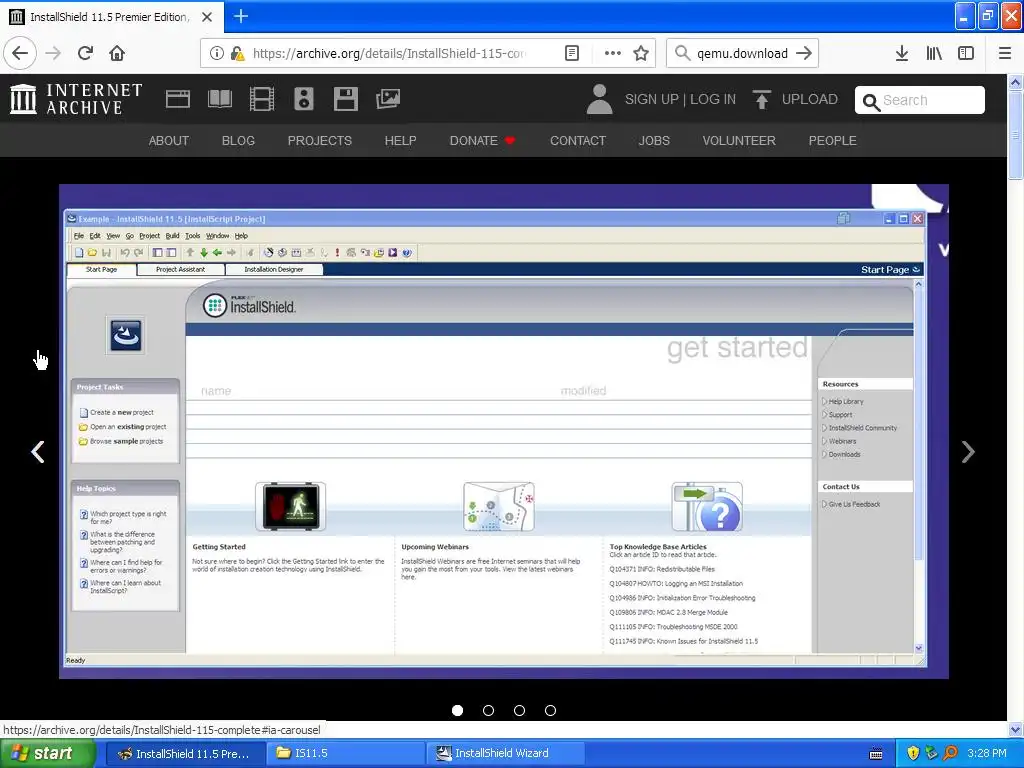Screen dimensions: 1024x768
Task: Click the magnifier icon in archive search
Action: (x=871, y=102)
